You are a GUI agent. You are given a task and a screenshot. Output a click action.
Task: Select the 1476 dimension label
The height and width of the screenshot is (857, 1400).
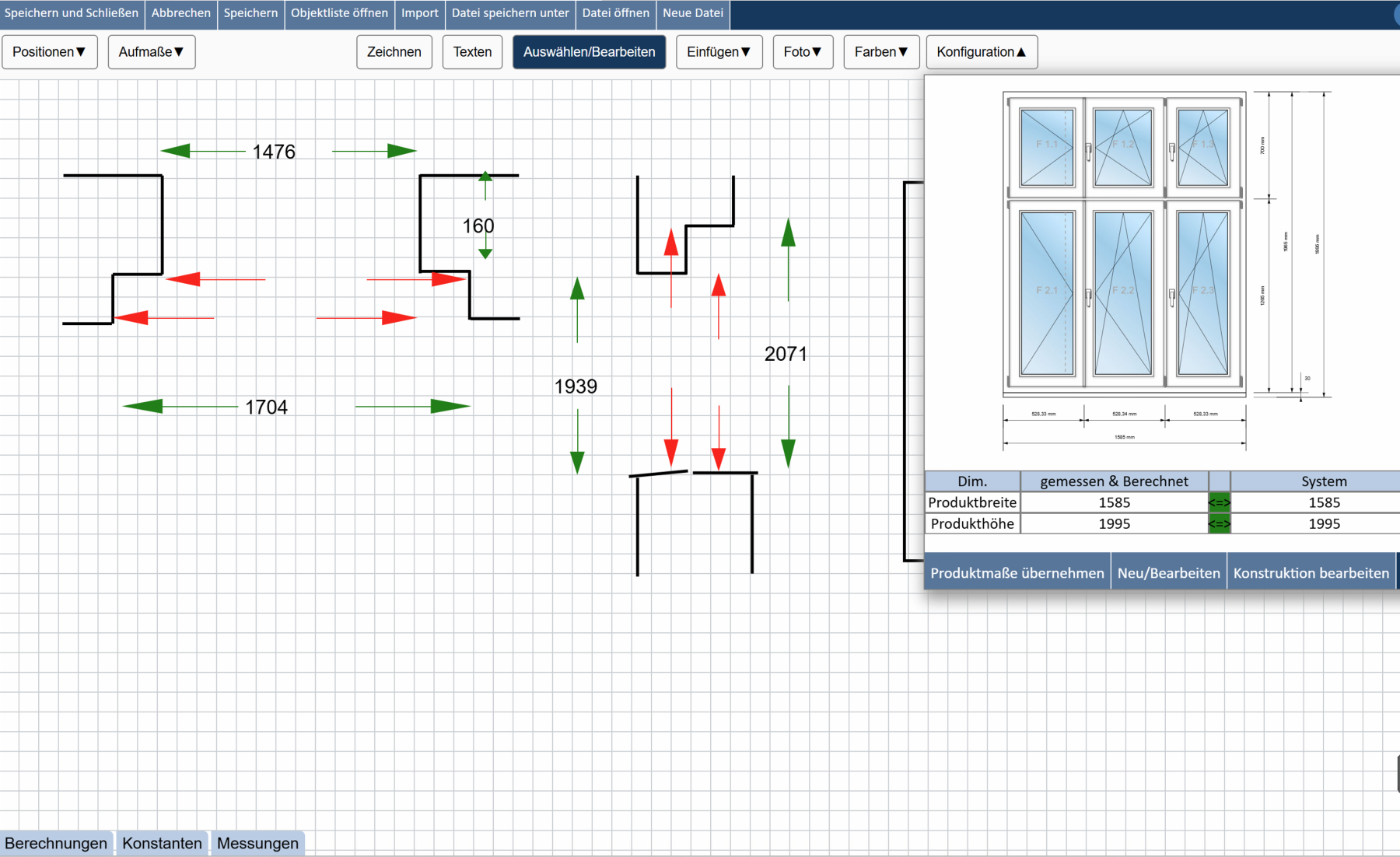(x=274, y=152)
